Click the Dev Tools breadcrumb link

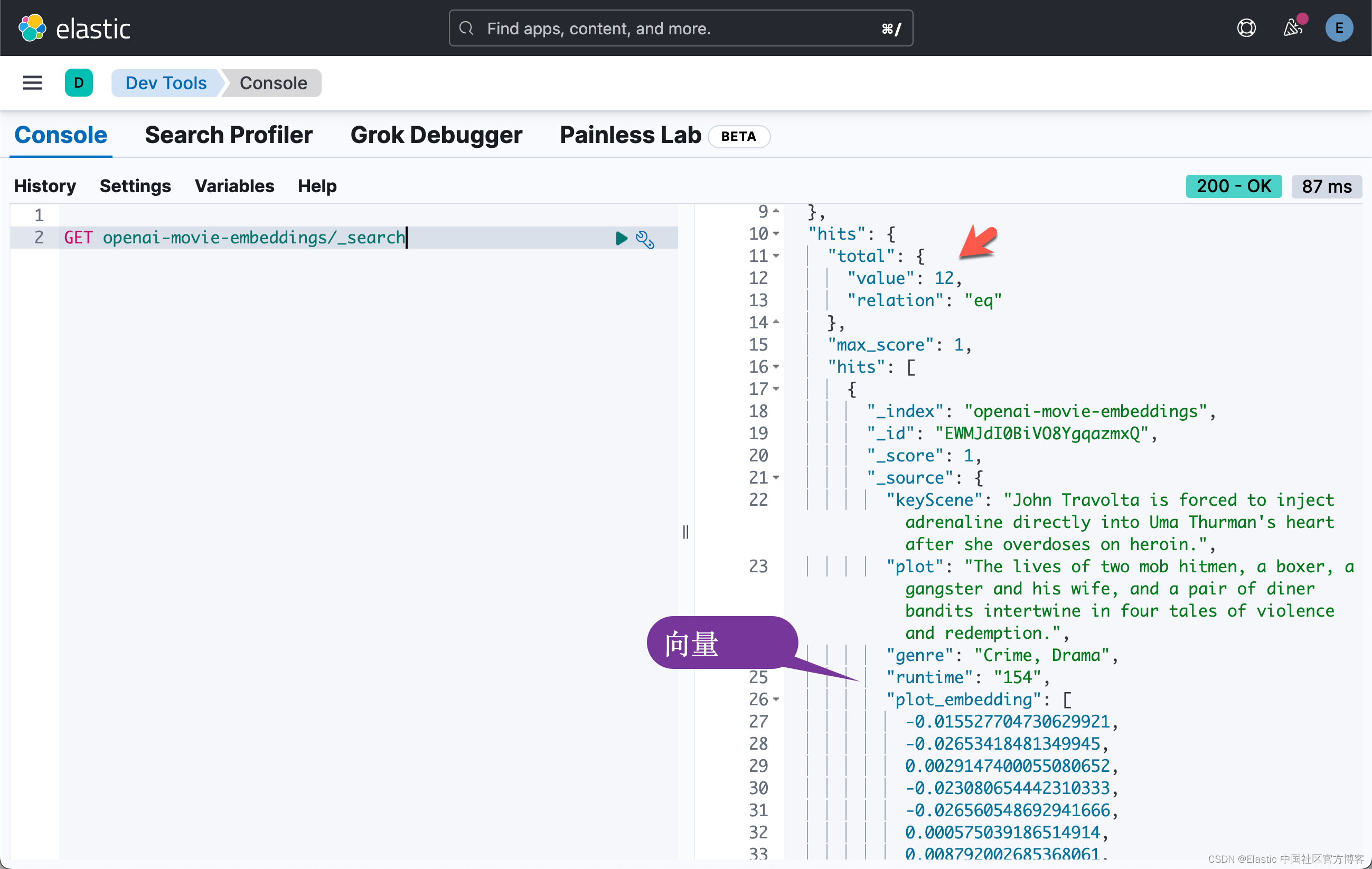(165, 82)
